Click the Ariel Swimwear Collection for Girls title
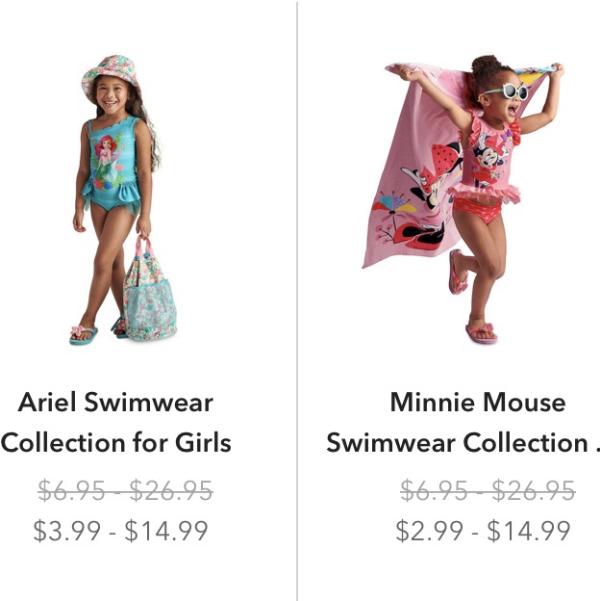Image resolution: width=600 pixels, height=601 pixels. point(116,422)
